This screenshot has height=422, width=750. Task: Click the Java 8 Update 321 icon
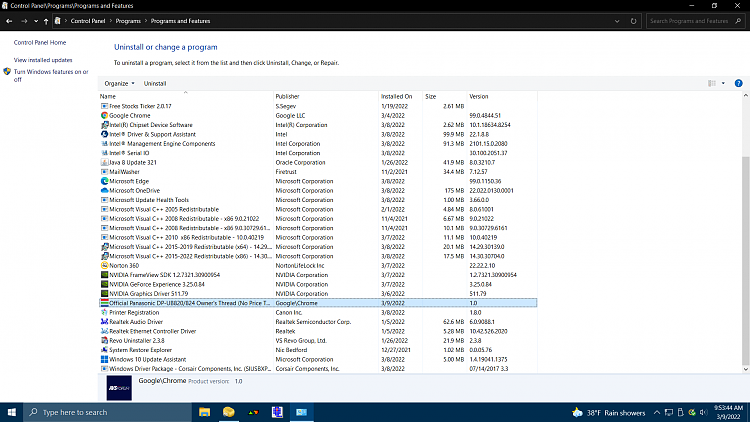click(104, 162)
